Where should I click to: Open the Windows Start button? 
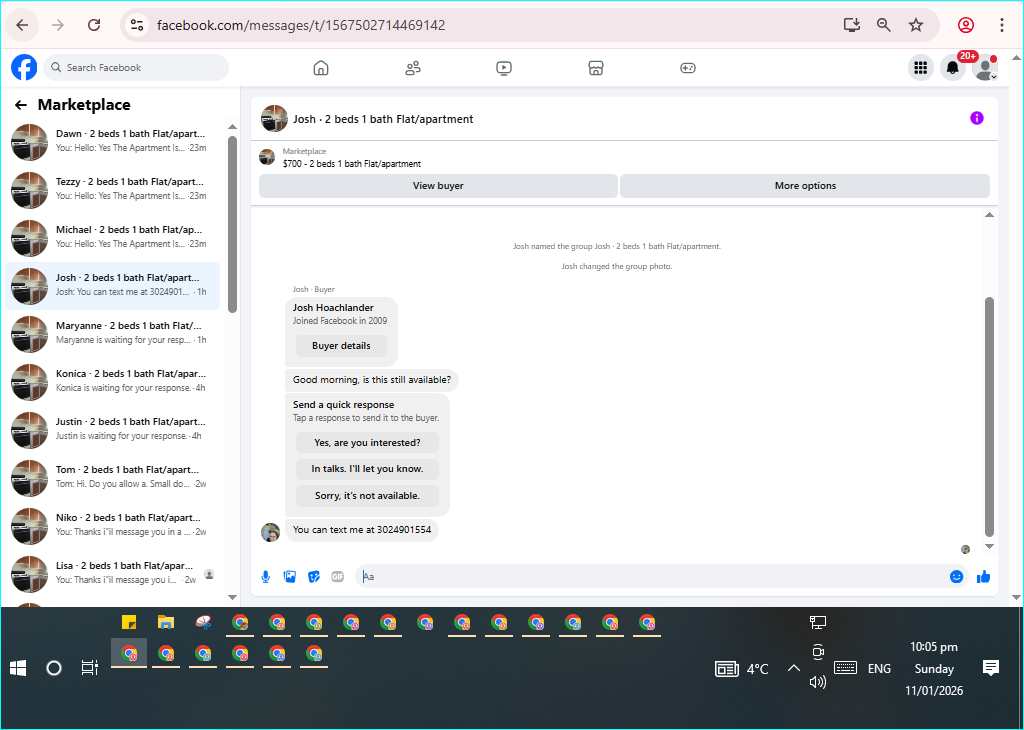pyautogui.click(x=18, y=668)
